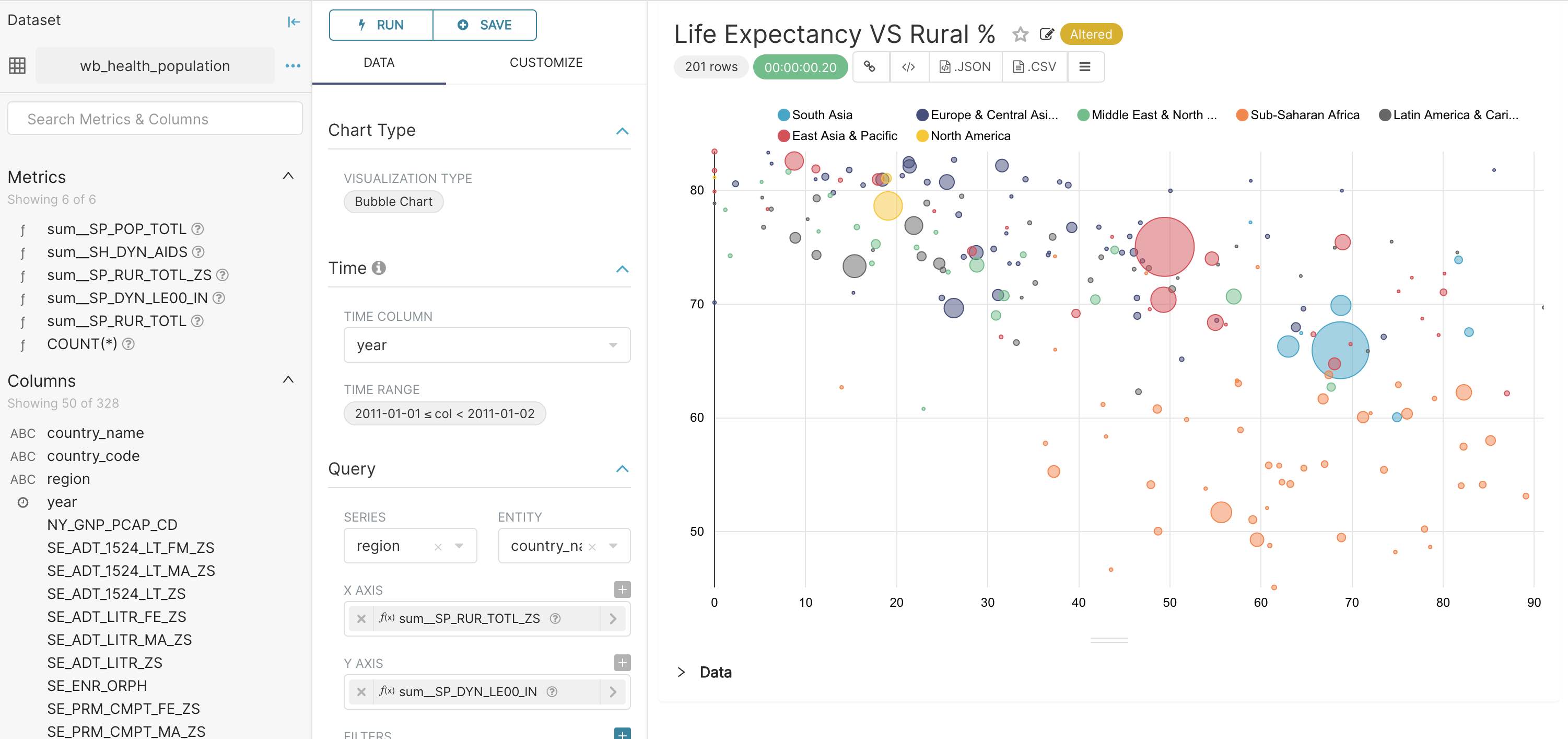Toggle South Asia series in legend
The height and width of the screenshot is (739, 1568).
[x=816, y=114]
